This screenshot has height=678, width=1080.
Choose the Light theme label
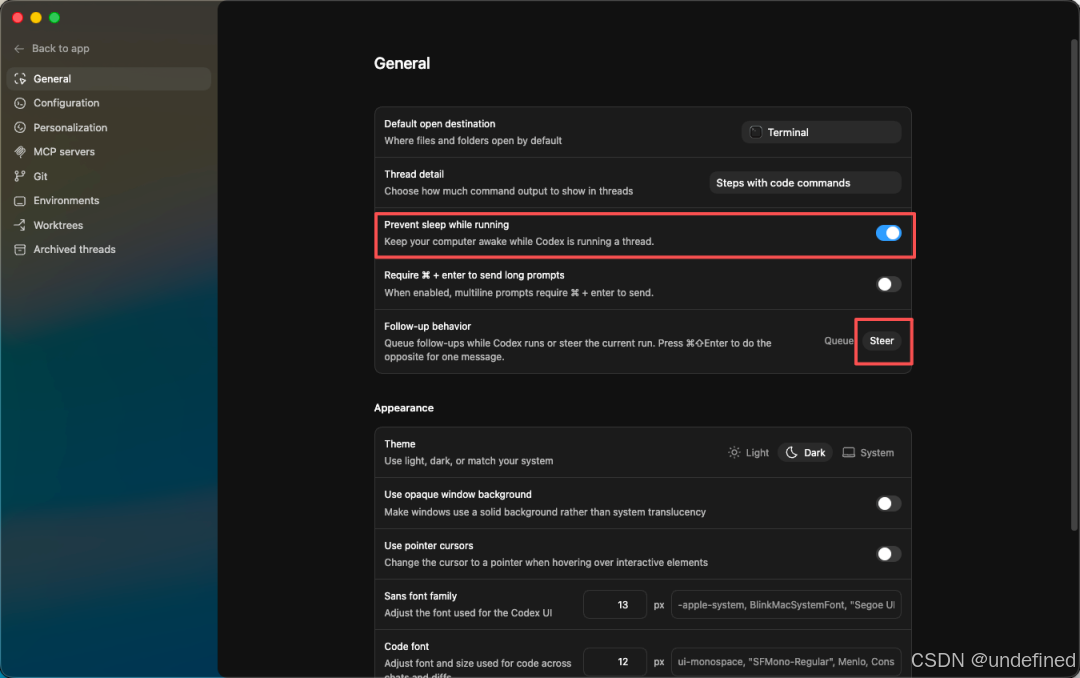(x=757, y=453)
